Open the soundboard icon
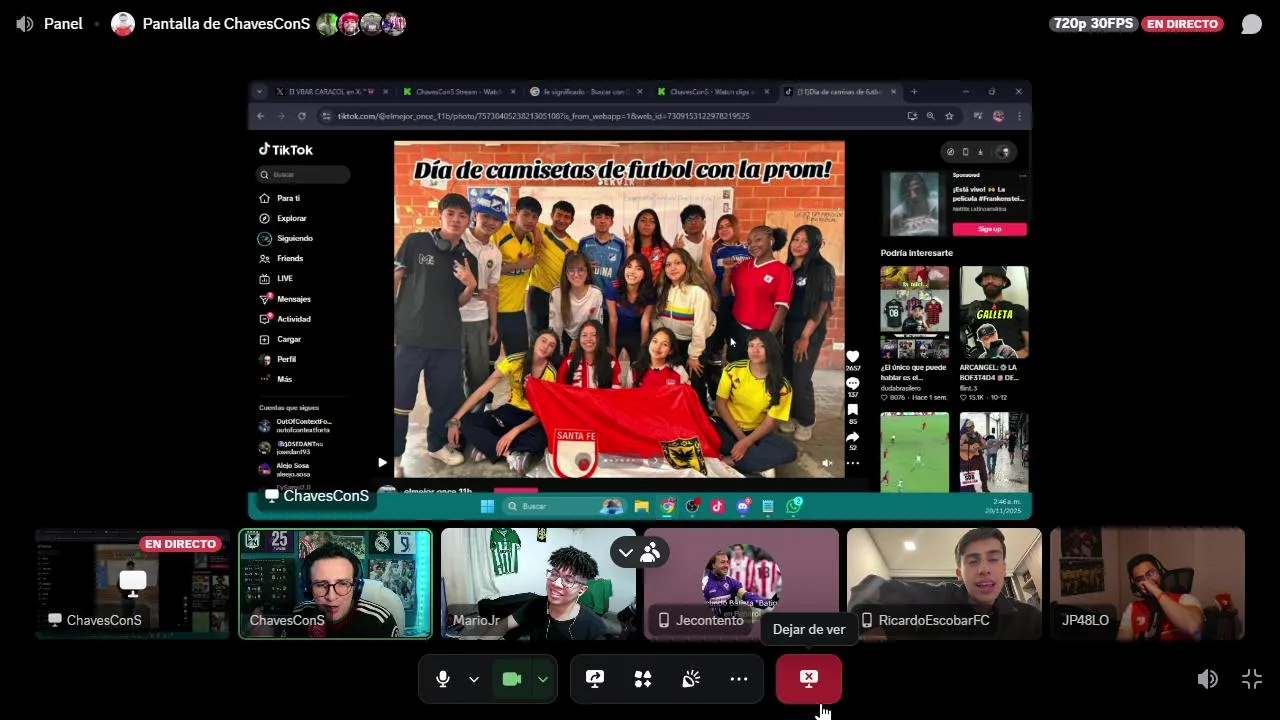Screen dimensions: 1280x720 691,679
